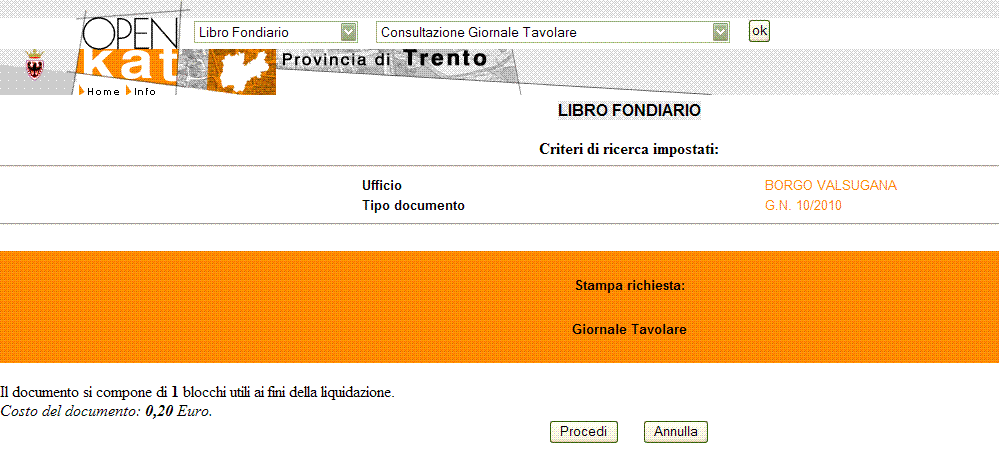Viewport: 999px width, 476px height.
Task: Click the LIBRO FONDIARIO heading
Action: click(x=629, y=111)
